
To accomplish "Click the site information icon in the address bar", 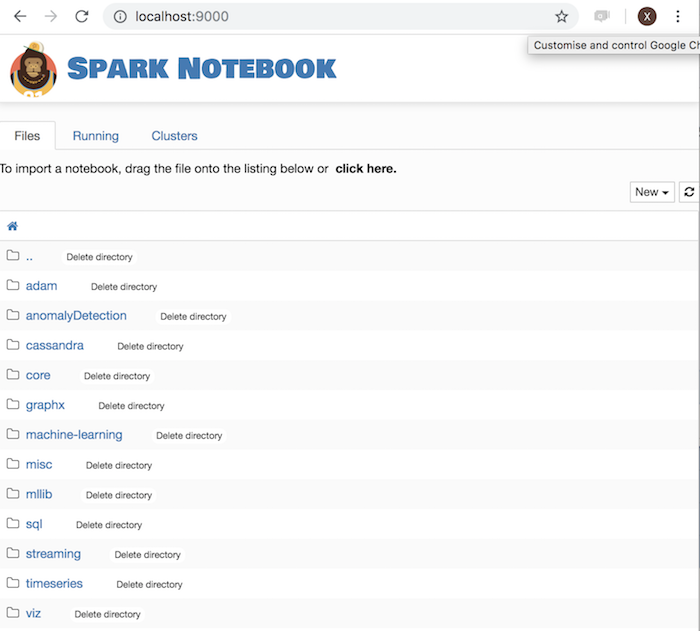I will [x=120, y=17].
